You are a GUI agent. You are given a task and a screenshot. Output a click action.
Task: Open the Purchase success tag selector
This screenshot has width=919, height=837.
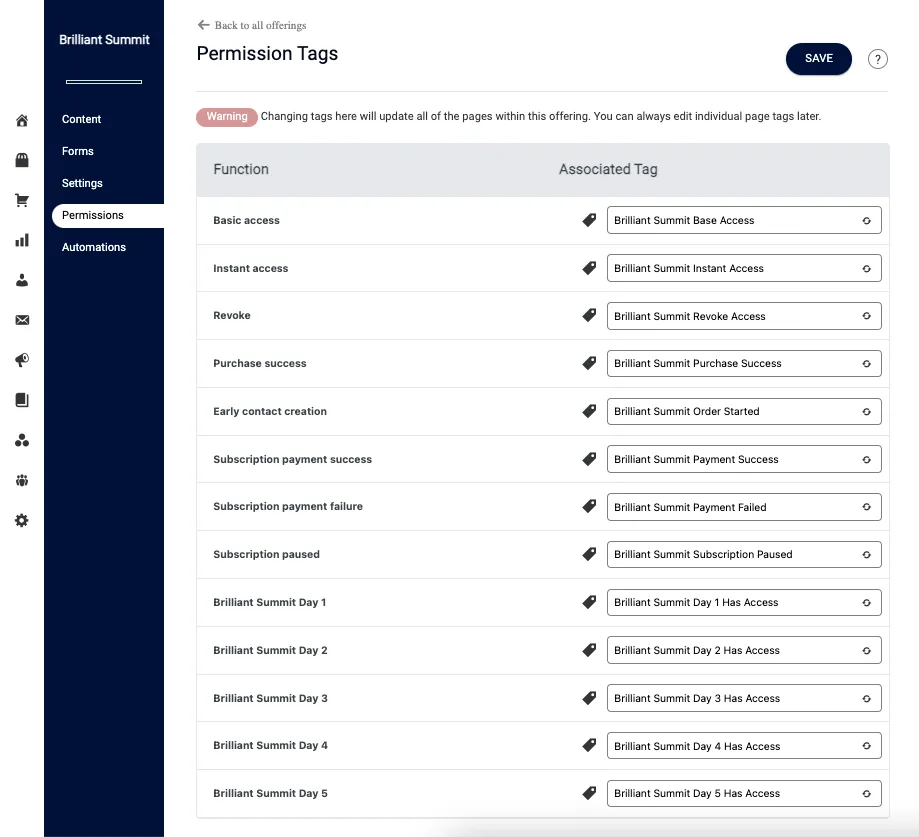tap(744, 363)
